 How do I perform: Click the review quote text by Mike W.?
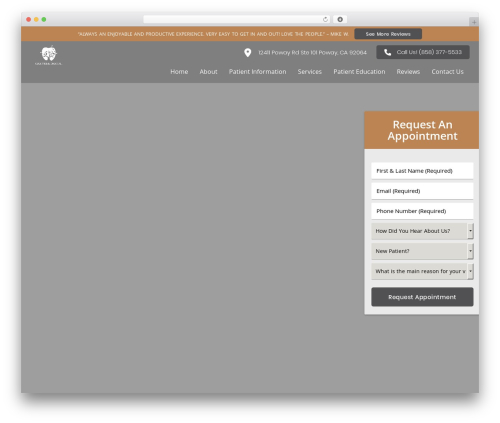(x=213, y=34)
